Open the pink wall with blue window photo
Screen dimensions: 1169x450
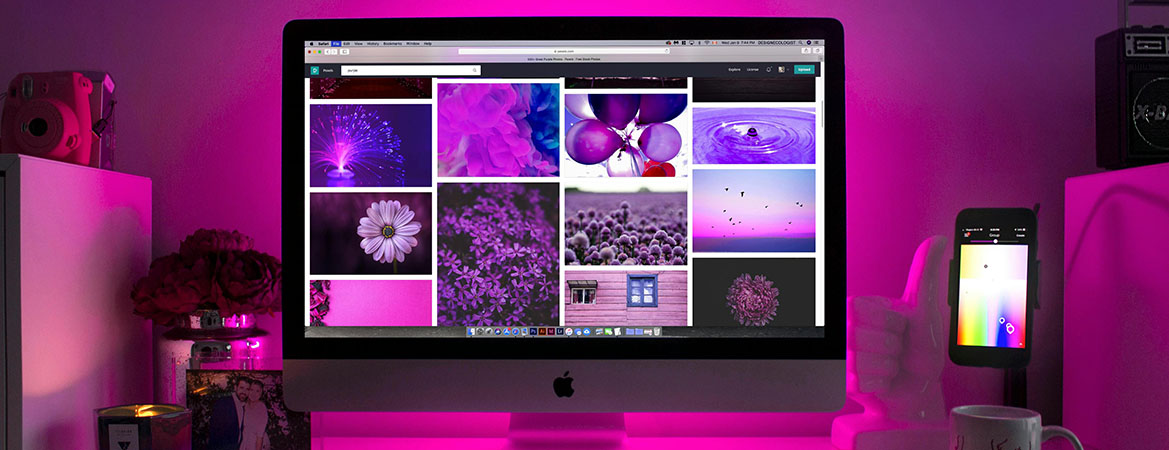coord(626,298)
